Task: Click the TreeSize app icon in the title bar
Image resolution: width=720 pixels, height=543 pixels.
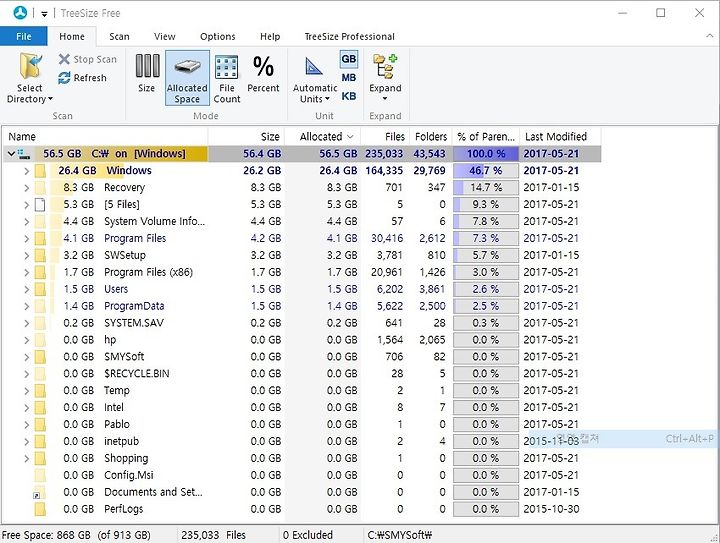Action: click(20, 12)
